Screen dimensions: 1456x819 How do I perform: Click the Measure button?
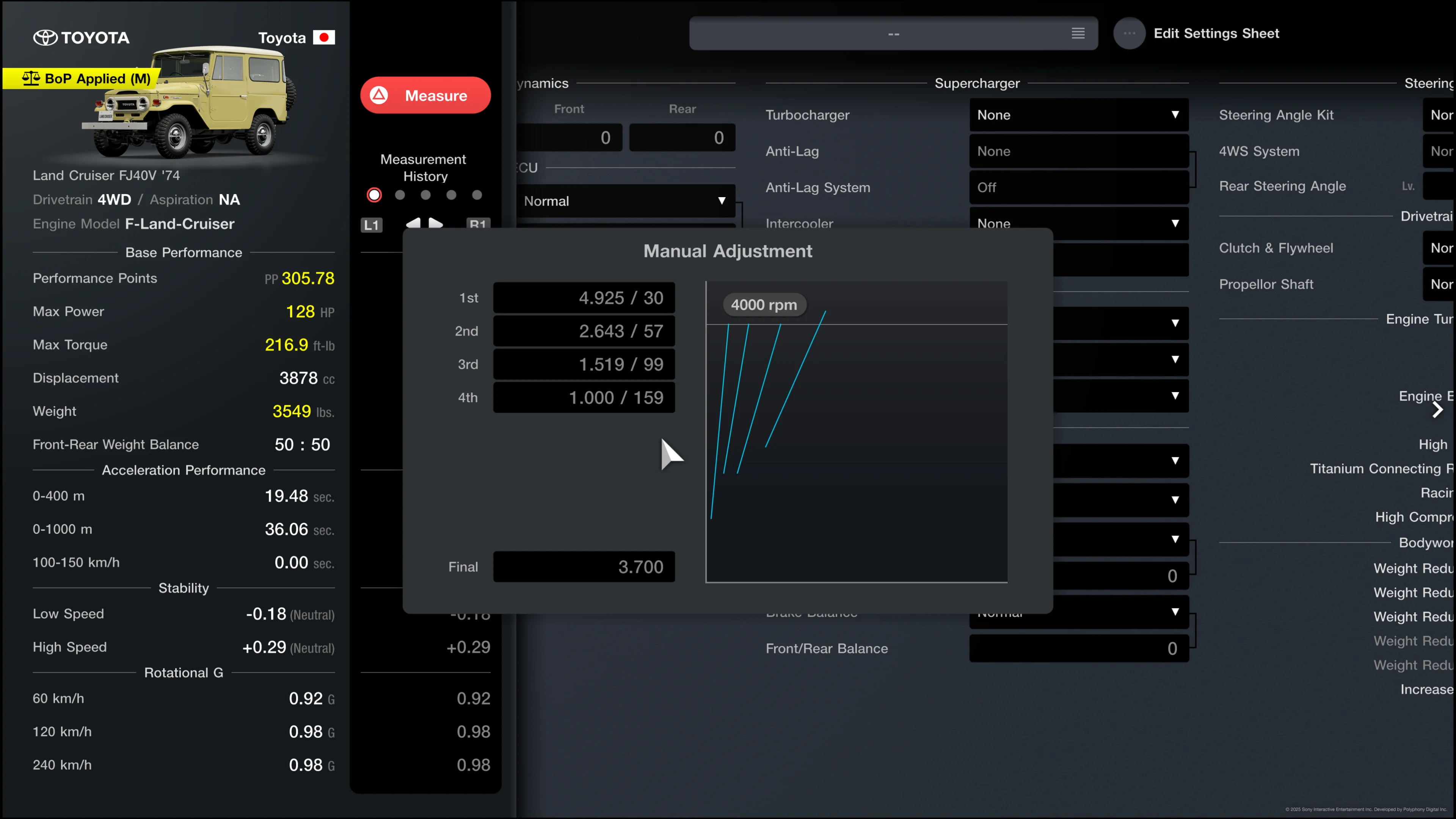(x=425, y=95)
